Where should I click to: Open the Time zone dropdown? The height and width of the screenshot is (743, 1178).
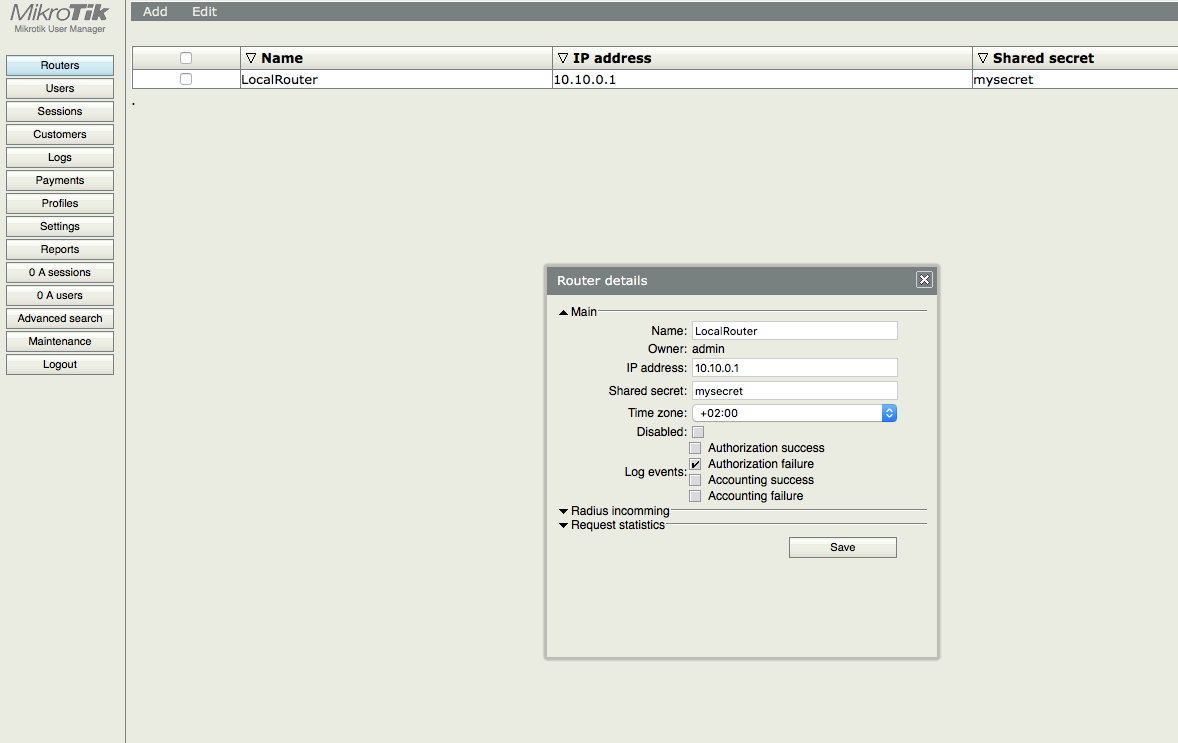(x=889, y=412)
